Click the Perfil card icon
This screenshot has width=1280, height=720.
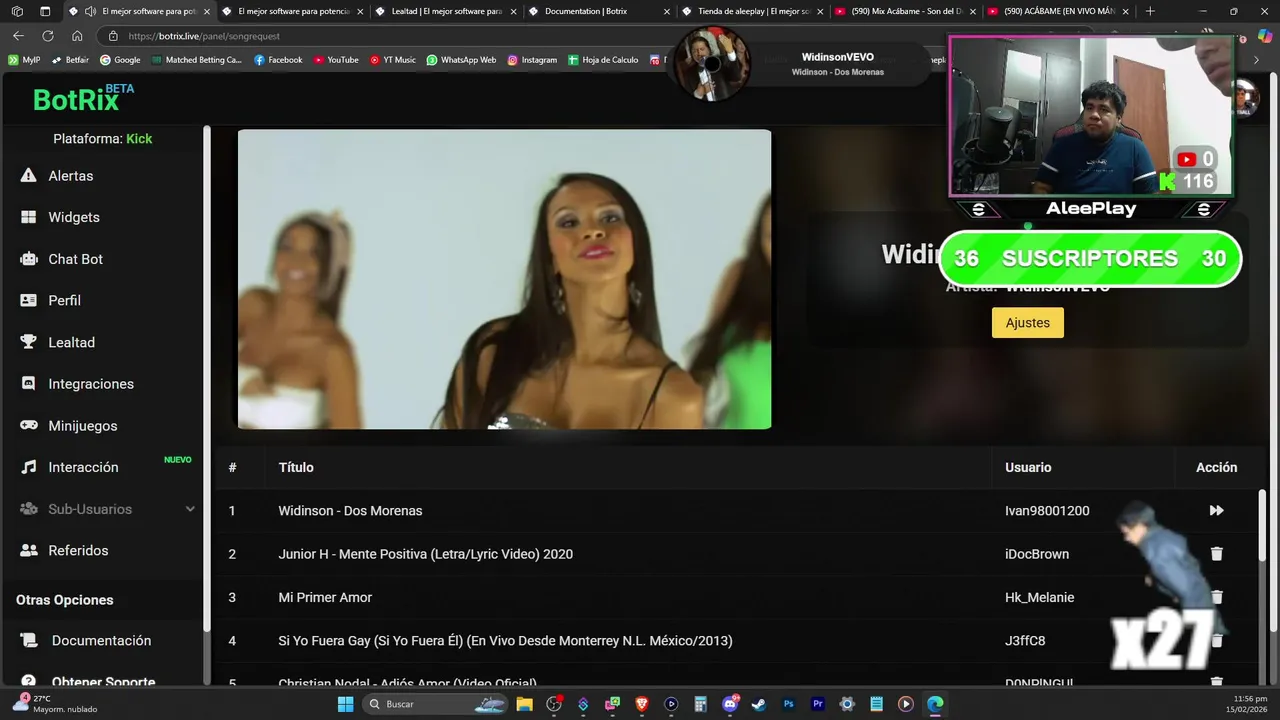[29, 300]
